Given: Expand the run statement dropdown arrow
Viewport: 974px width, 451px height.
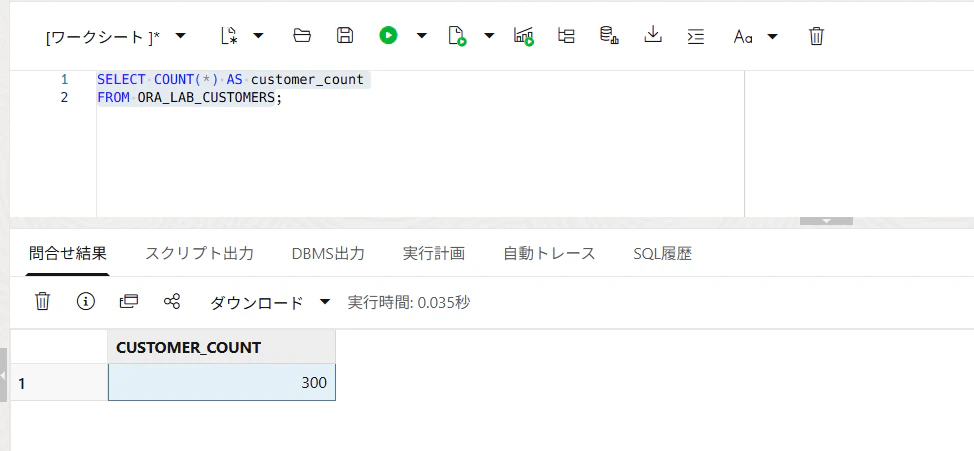Looking at the screenshot, I should [422, 35].
